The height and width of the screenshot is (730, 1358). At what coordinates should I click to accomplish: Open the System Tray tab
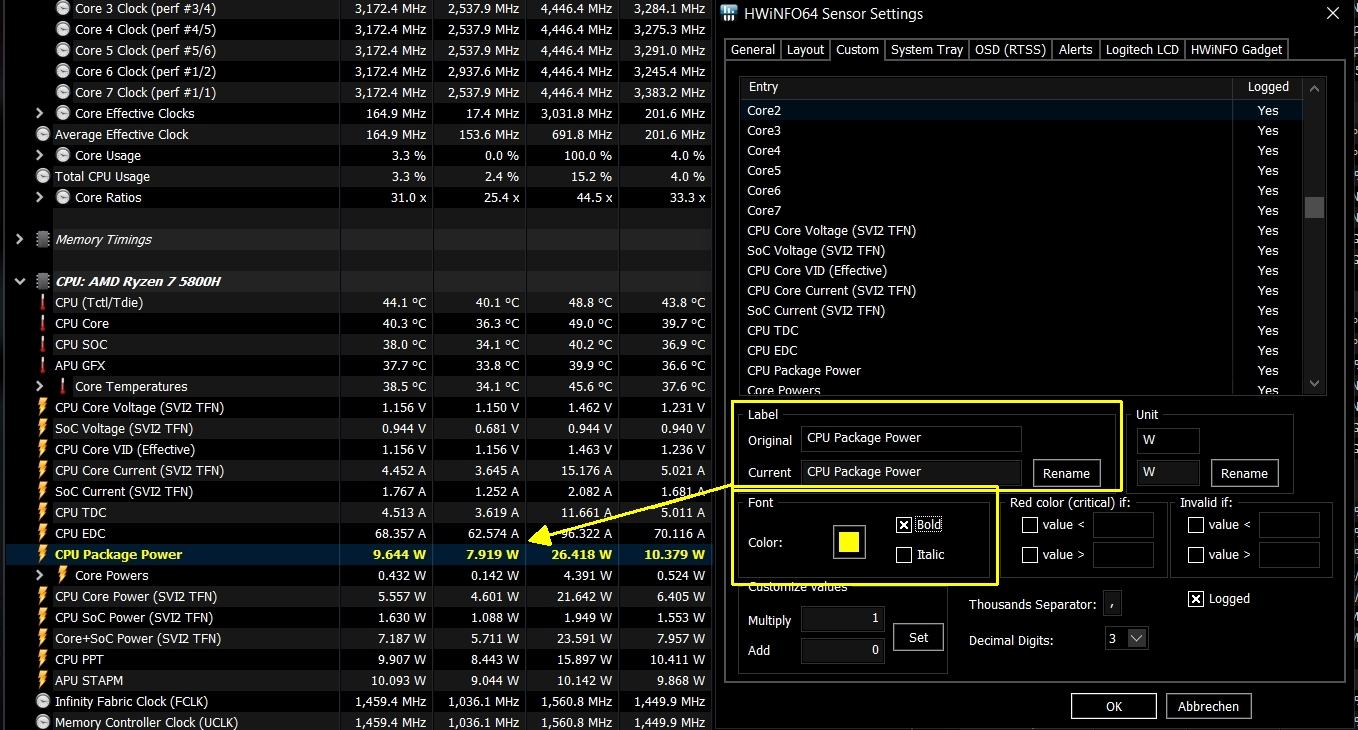(927, 50)
